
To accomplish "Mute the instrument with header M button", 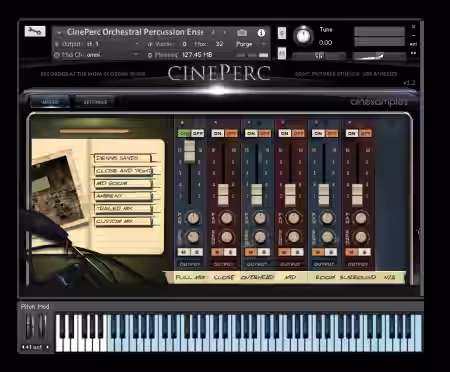I will 282,53.
